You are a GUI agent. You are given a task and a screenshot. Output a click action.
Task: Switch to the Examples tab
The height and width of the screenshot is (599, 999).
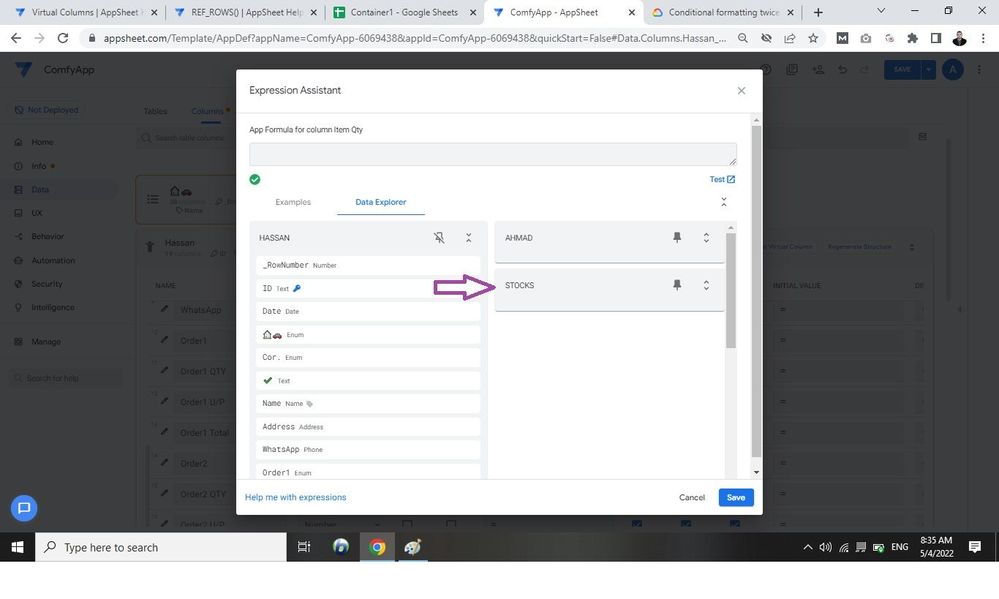pyautogui.click(x=293, y=202)
